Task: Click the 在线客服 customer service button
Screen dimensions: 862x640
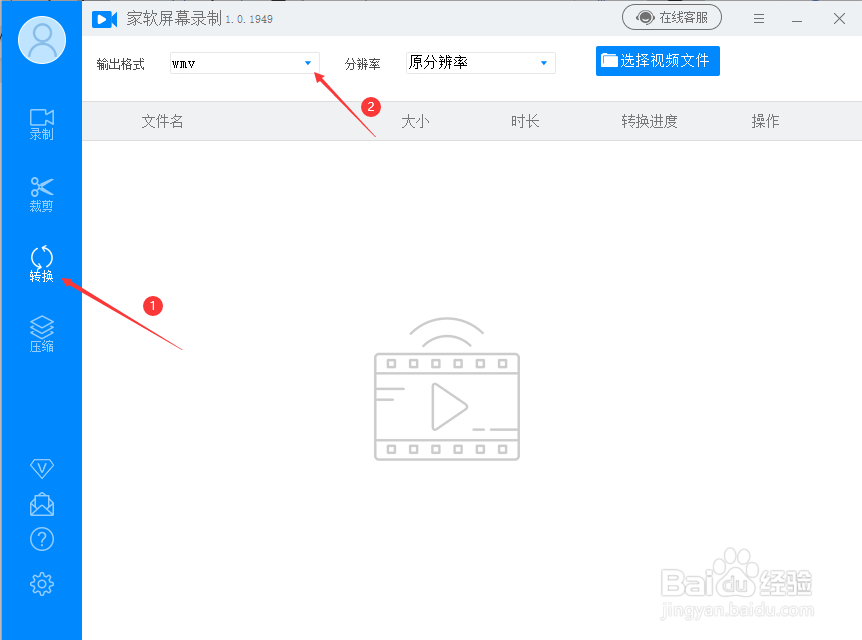Action: pyautogui.click(x=672, y=17)
